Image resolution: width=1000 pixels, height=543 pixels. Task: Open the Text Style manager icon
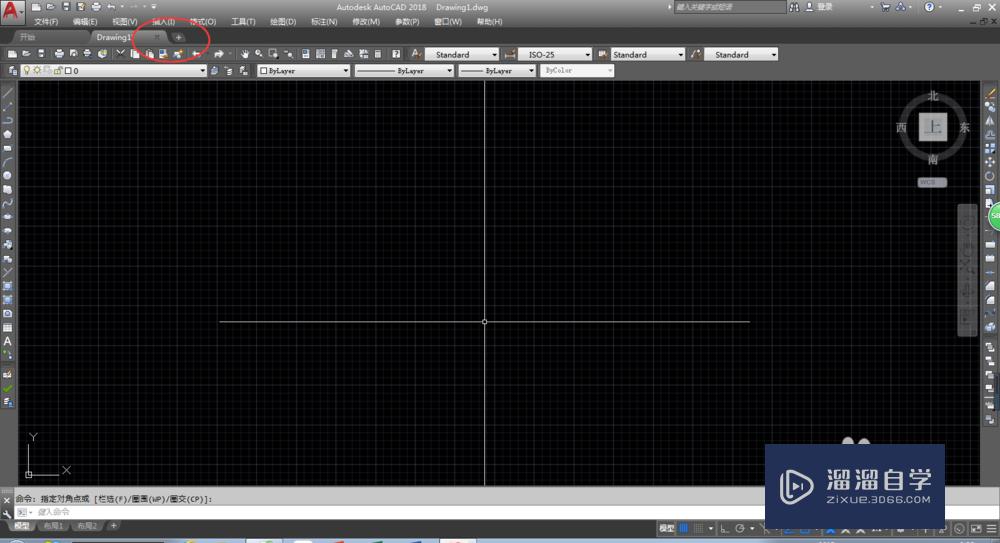[x=416, y=54]
